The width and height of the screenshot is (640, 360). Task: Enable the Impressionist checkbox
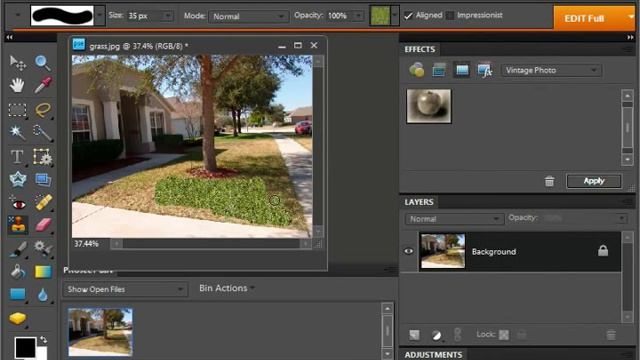449,16
